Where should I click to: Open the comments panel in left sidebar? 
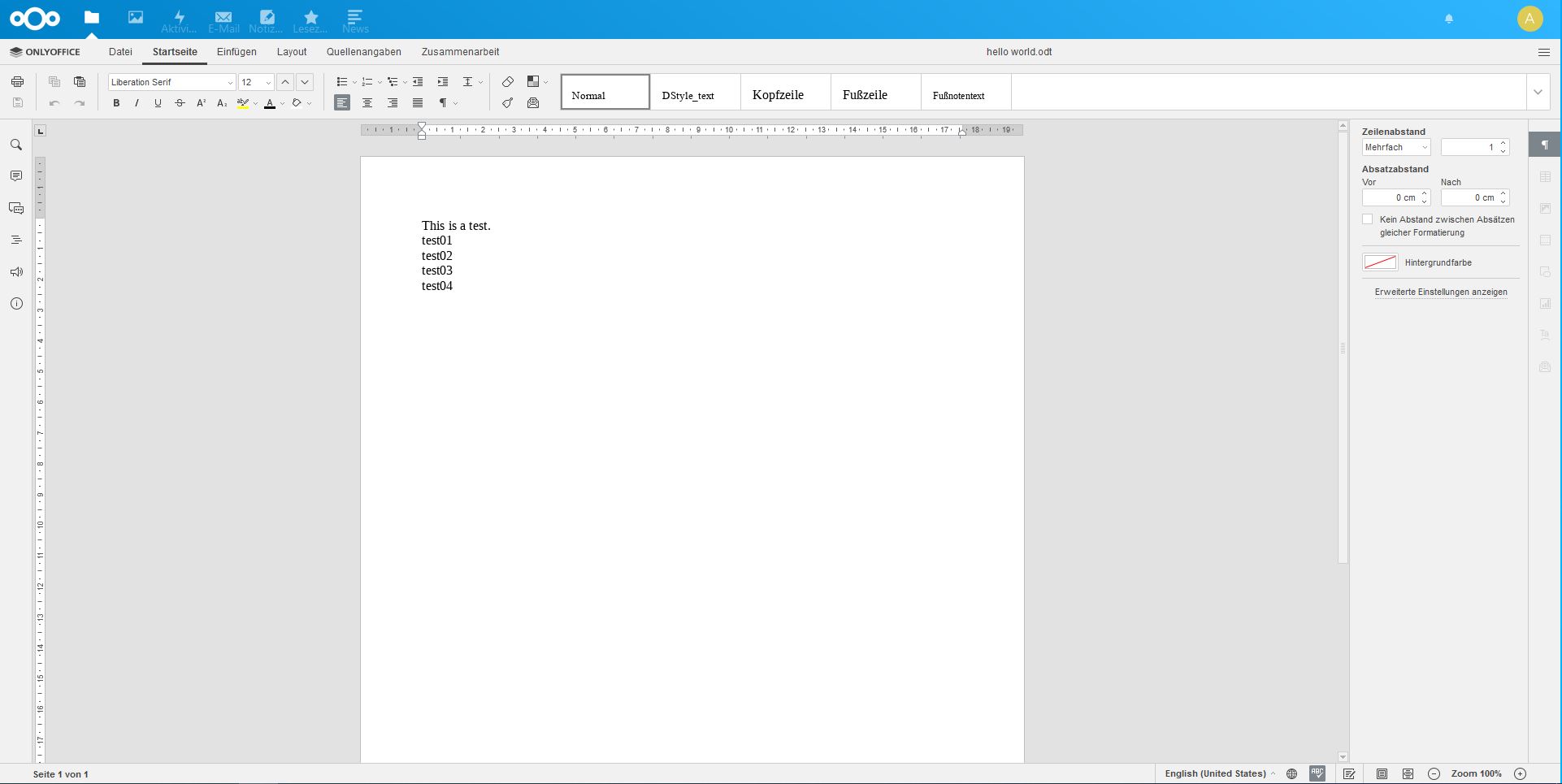pos(16,176)
